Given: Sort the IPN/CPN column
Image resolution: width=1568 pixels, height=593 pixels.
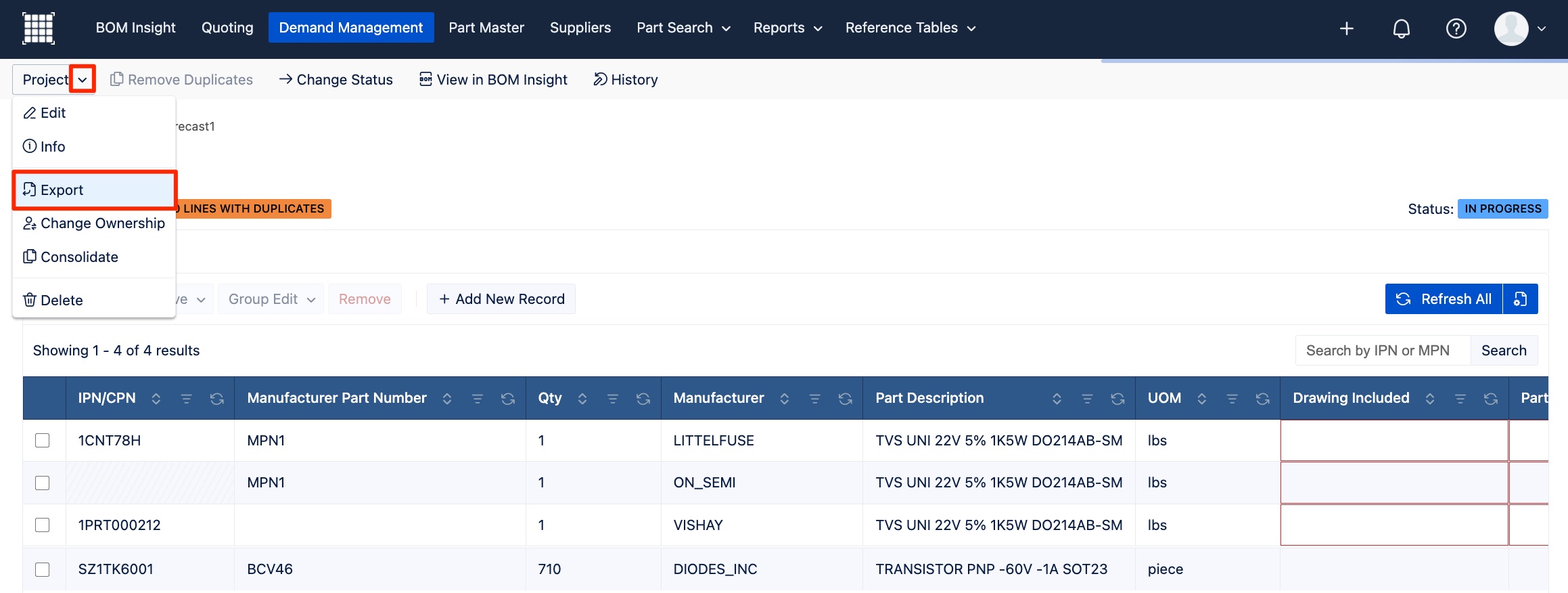Looking at the screenshot, I should [x=156, y=399].
